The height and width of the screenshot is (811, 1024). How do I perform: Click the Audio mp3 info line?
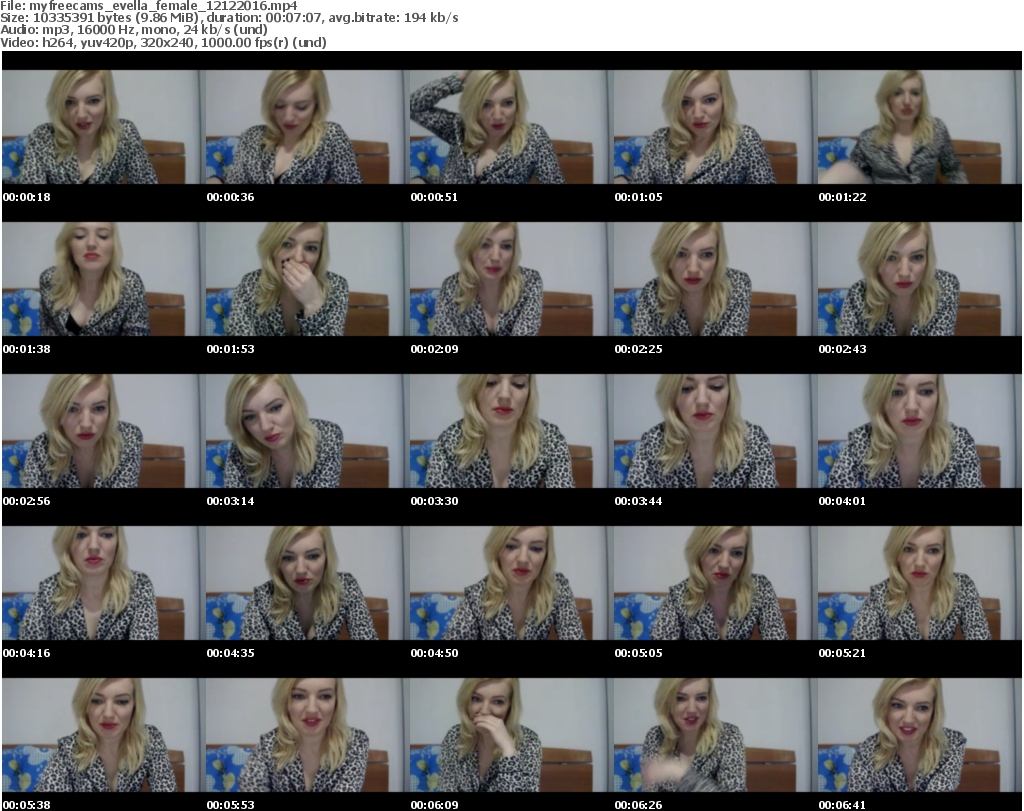click(x=134, y=29)
